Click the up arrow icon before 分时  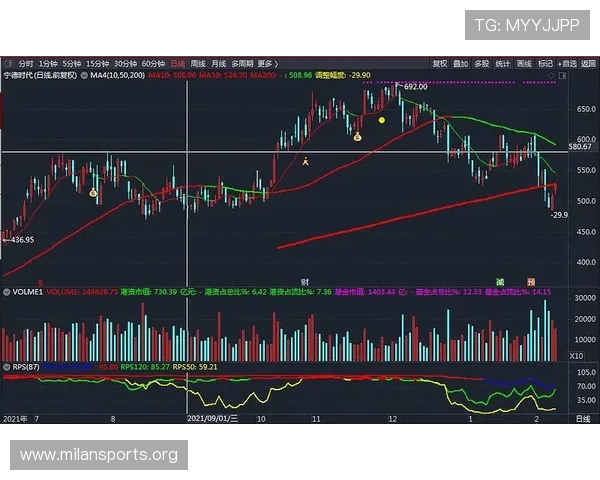click(8, 62)
